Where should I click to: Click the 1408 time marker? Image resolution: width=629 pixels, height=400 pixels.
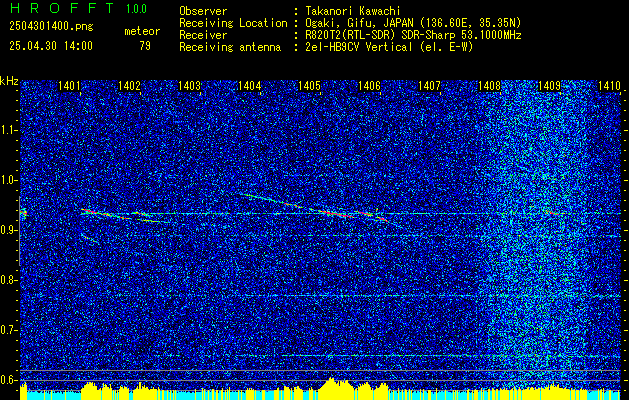(x=489, y=85)
